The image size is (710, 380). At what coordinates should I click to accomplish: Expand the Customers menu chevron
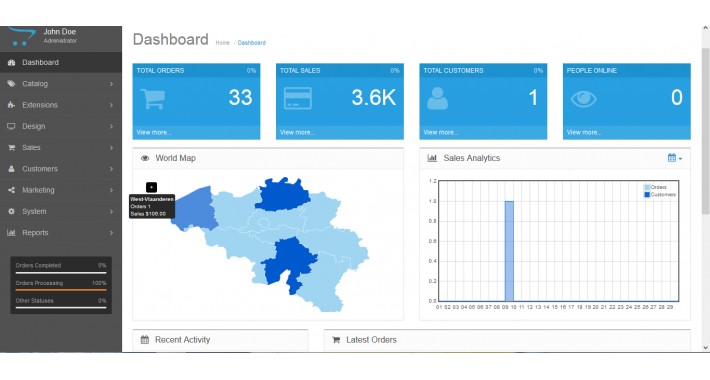pos(111,169)
